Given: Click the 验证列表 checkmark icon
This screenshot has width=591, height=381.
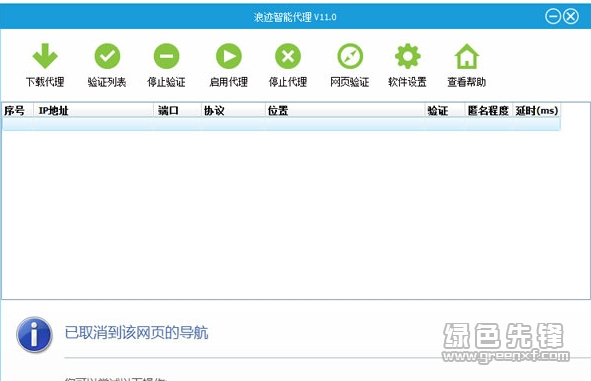Looking at the screenshot, I should click(x=107, y=56).
